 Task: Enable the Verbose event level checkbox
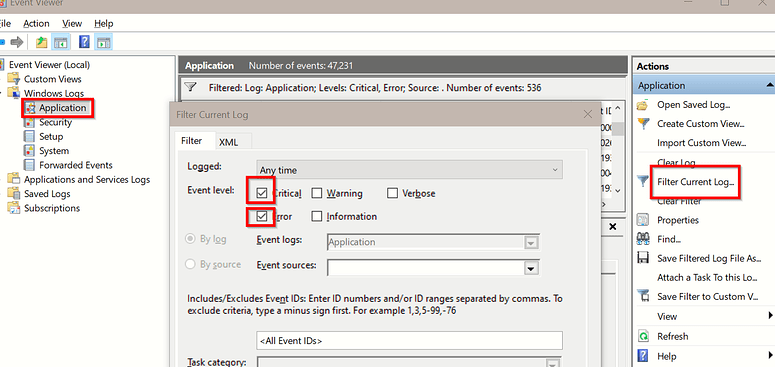392,194
